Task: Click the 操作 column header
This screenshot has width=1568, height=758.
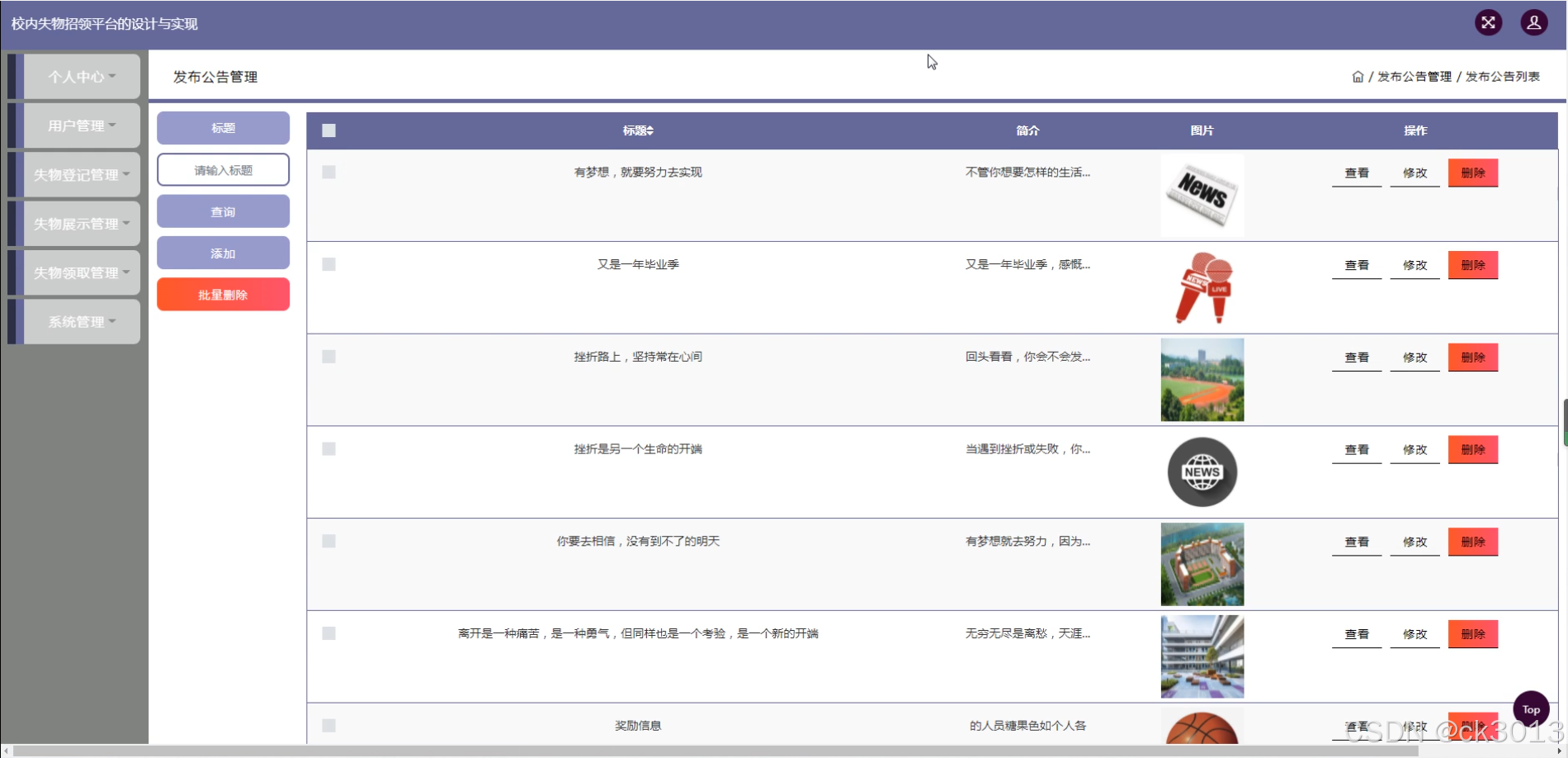Action: 1415,130
